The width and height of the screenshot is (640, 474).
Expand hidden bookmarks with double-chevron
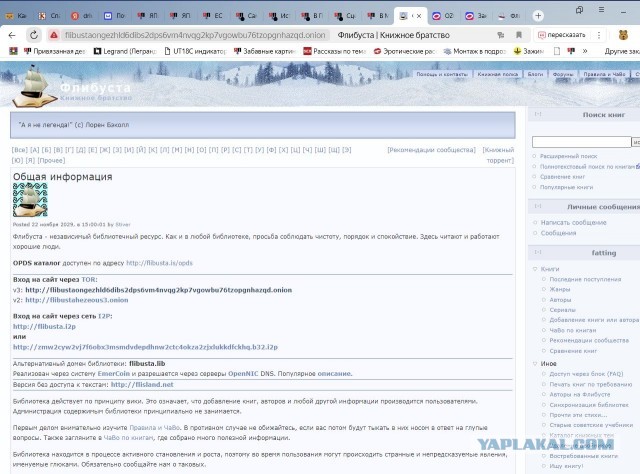coord(585,51)
